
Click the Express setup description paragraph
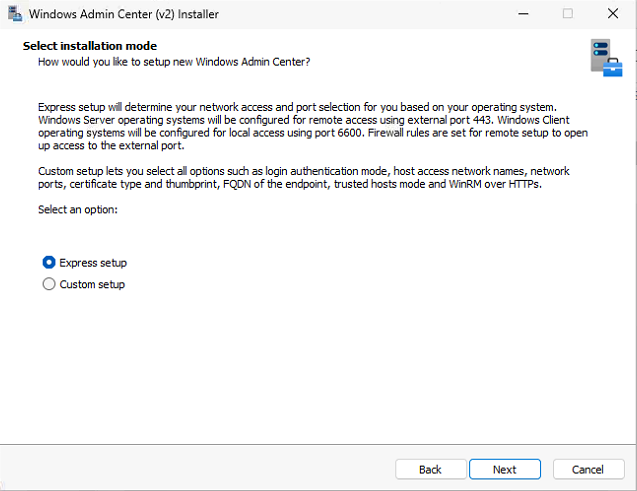(x=313, y=126)
